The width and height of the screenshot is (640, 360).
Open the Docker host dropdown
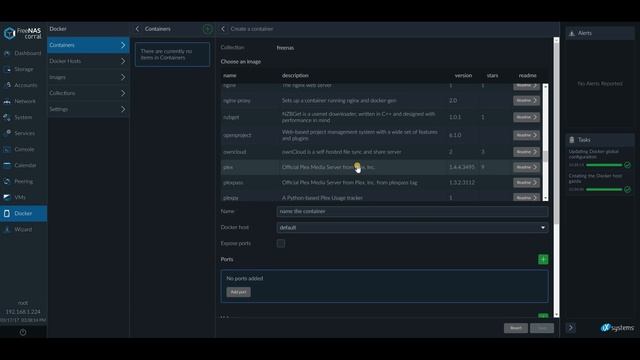[x=412, y=227]
